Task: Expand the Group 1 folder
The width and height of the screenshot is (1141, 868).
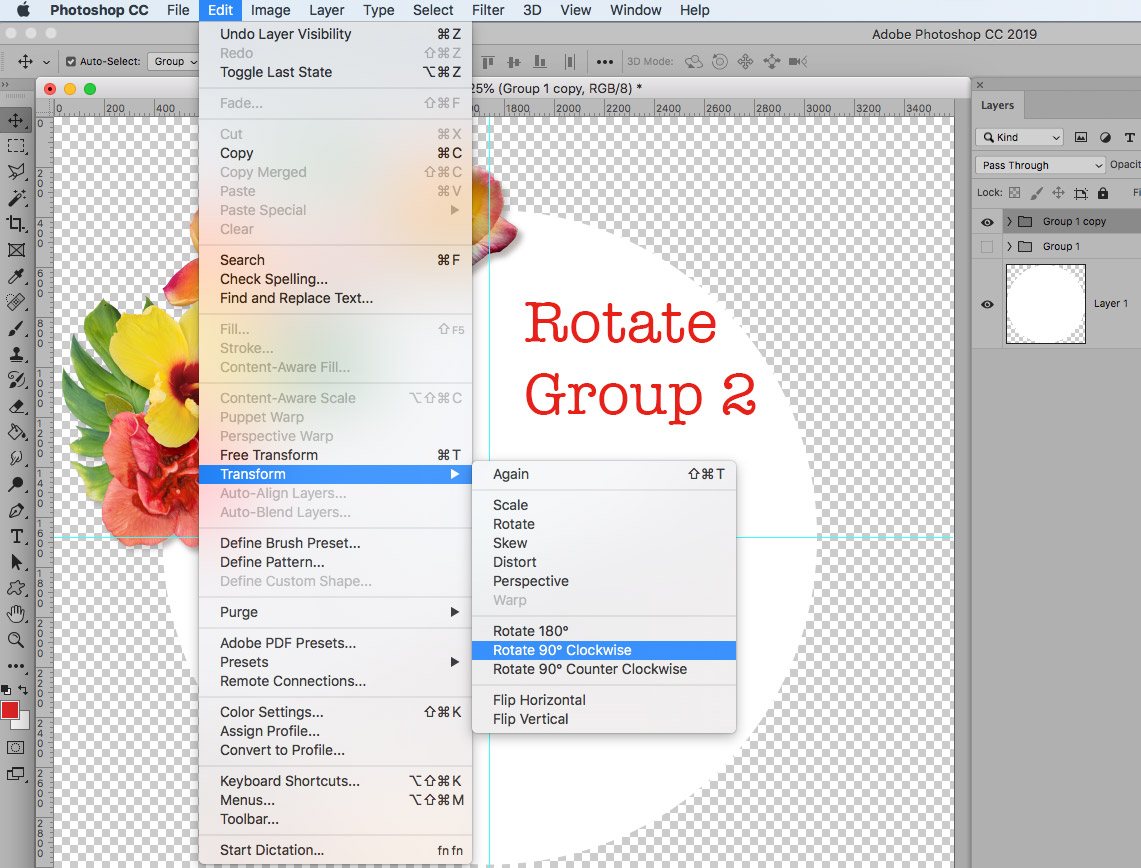Action: [x=1009, y=247]
